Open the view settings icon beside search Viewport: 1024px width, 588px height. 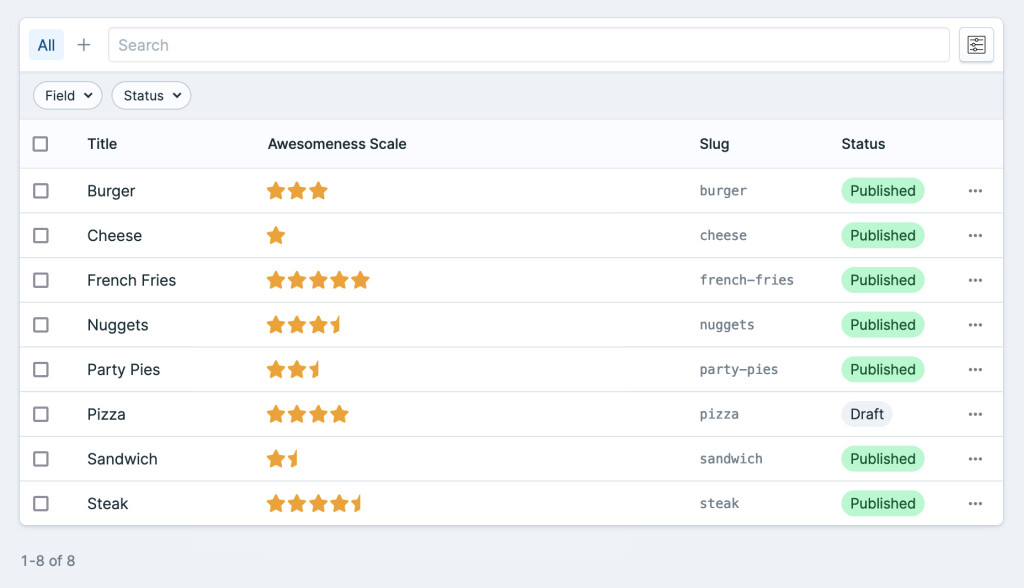tap(976, 45)
